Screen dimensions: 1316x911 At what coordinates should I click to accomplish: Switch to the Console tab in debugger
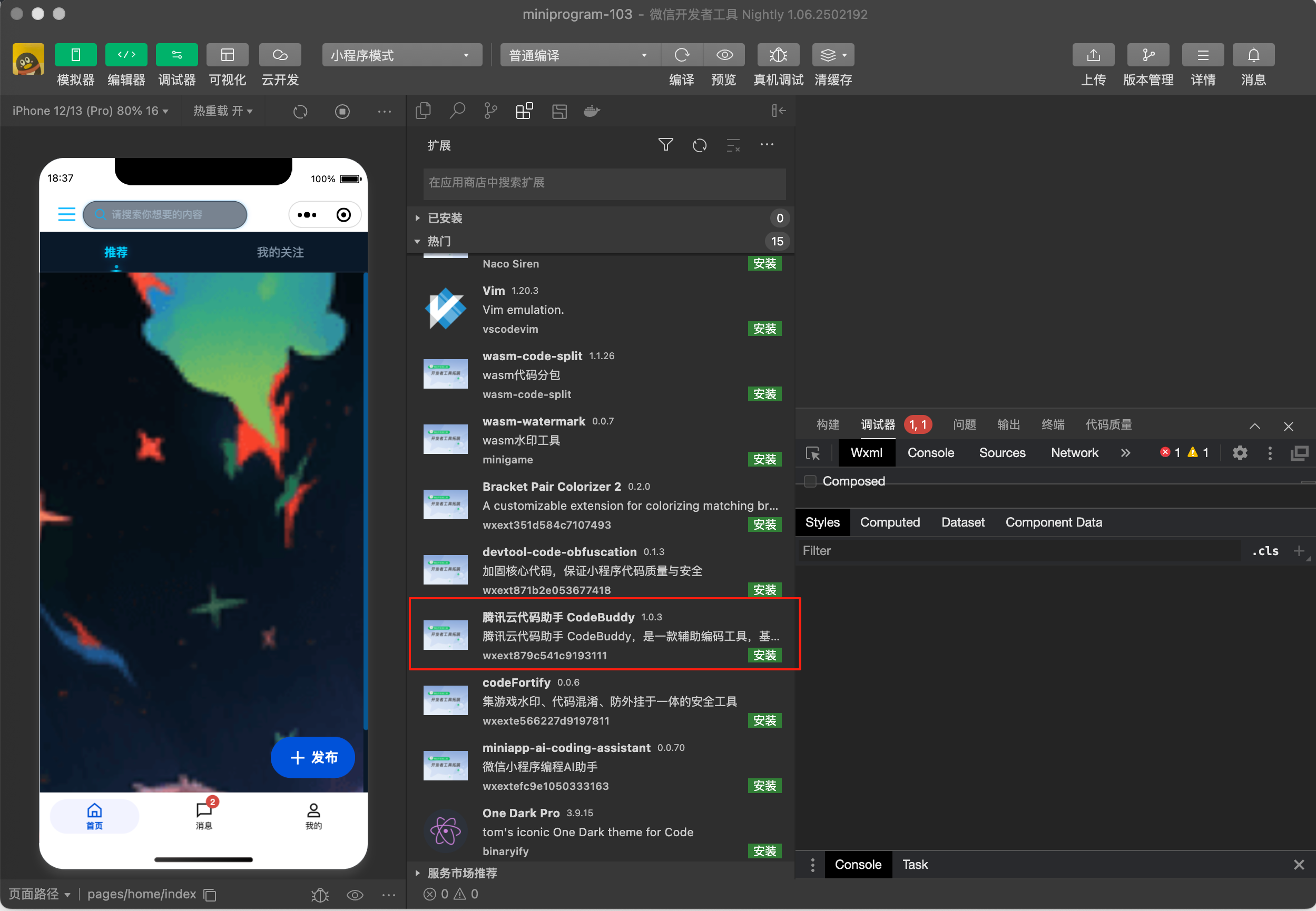click(x=930, y=453)
